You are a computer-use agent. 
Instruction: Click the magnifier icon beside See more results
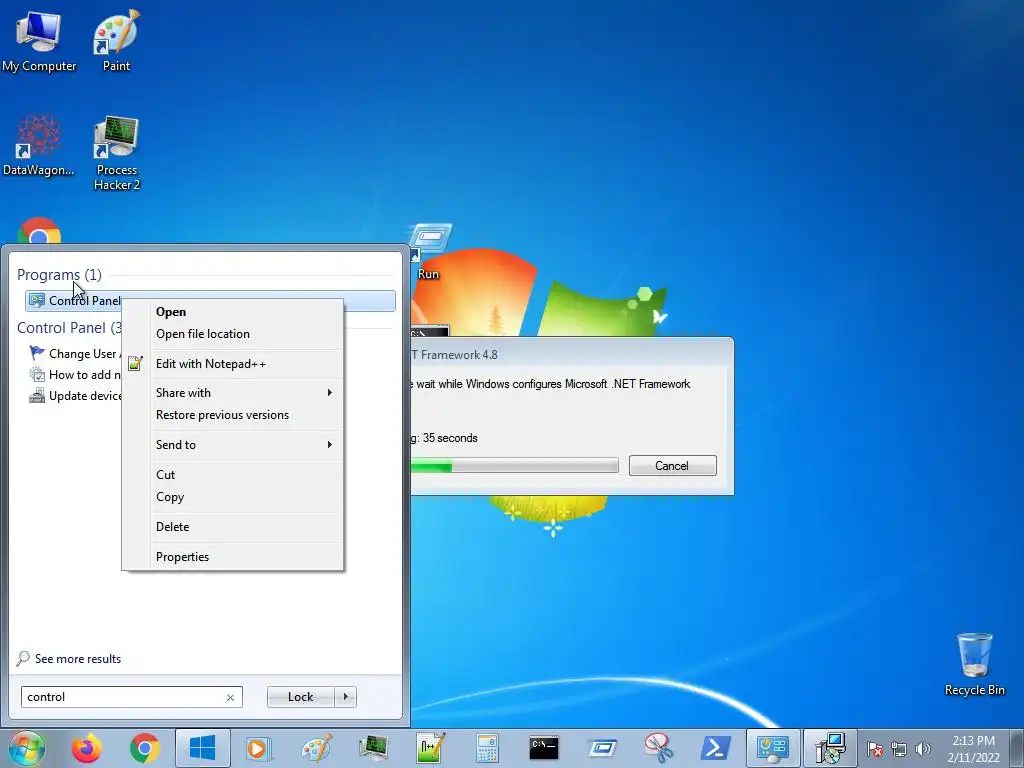pyautogui.click(x=23, y=658)
